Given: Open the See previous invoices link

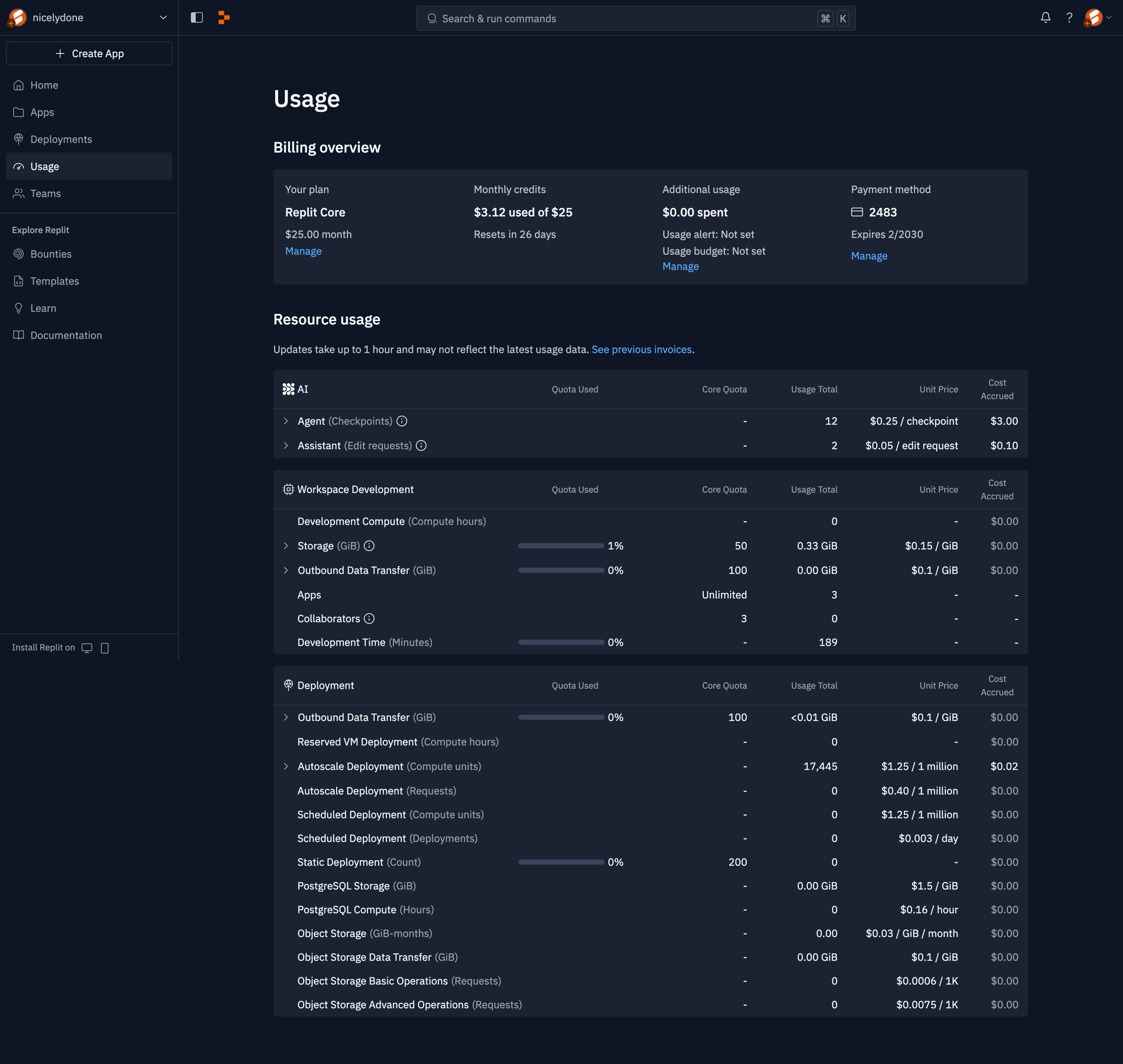Looking at the screenshot, I should click(x=642, y=350).
